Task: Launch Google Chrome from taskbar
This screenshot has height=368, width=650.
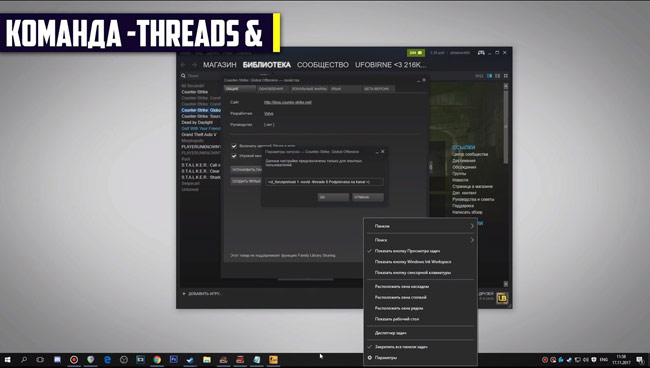Action: click(157, 360)
